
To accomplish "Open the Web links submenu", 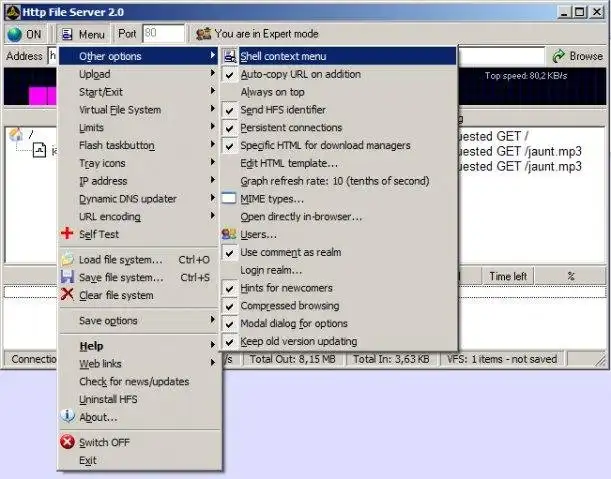I will point(139,364).
